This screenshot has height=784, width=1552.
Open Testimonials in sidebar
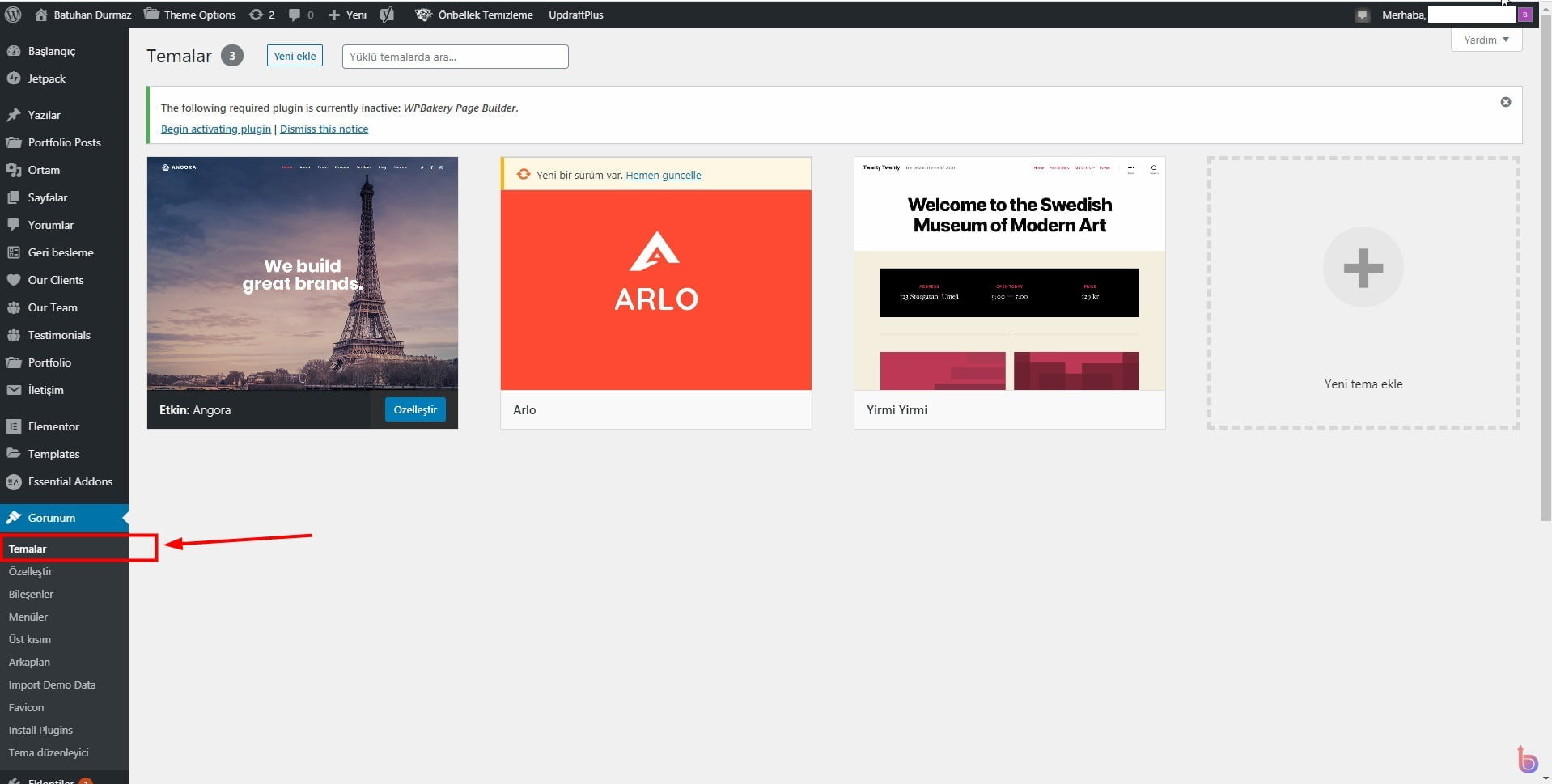(x=64, y=335)
